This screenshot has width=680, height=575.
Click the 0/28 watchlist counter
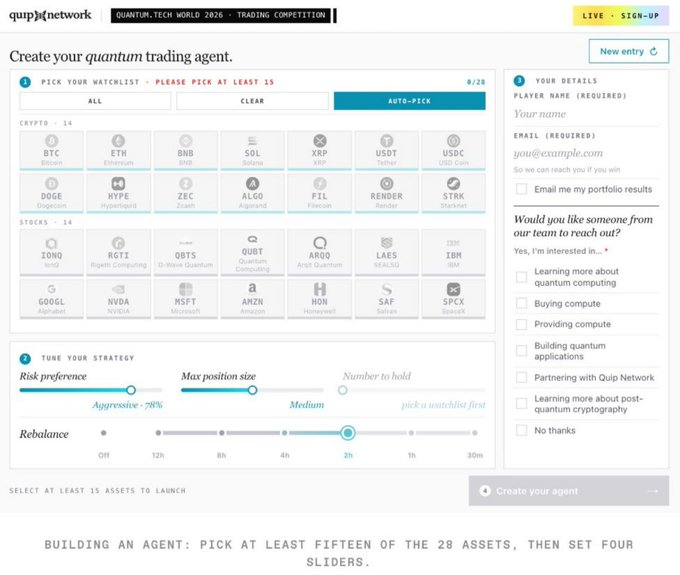click(x=476, y=82)
